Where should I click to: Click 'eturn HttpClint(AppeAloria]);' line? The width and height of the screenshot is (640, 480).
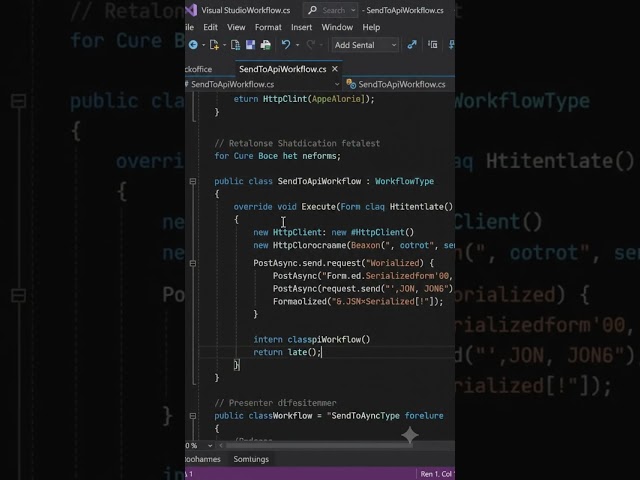[x=304, y=99]
